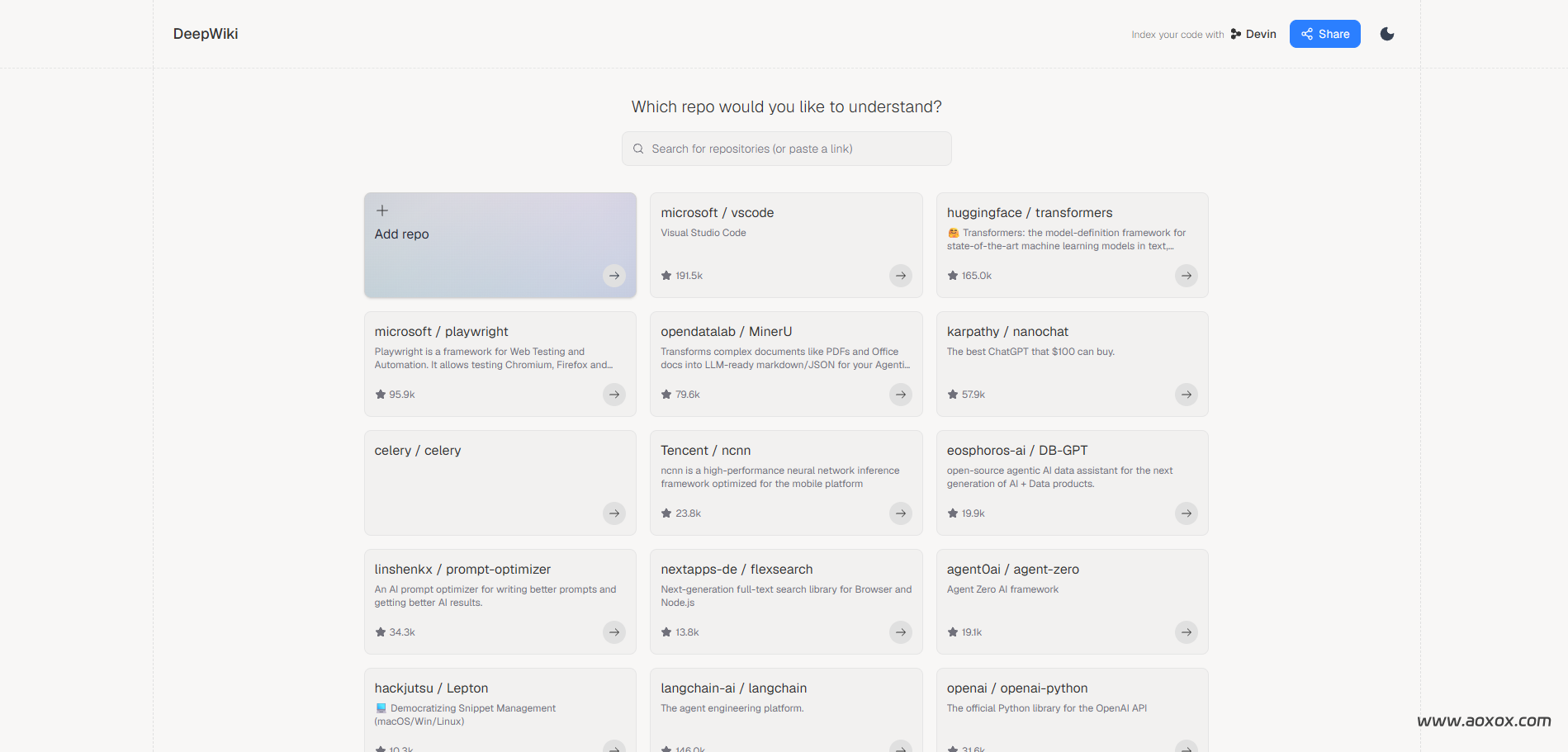
Task: Click "The best ChatGPT that $100 can buy."
Action: pos(1030,352)
